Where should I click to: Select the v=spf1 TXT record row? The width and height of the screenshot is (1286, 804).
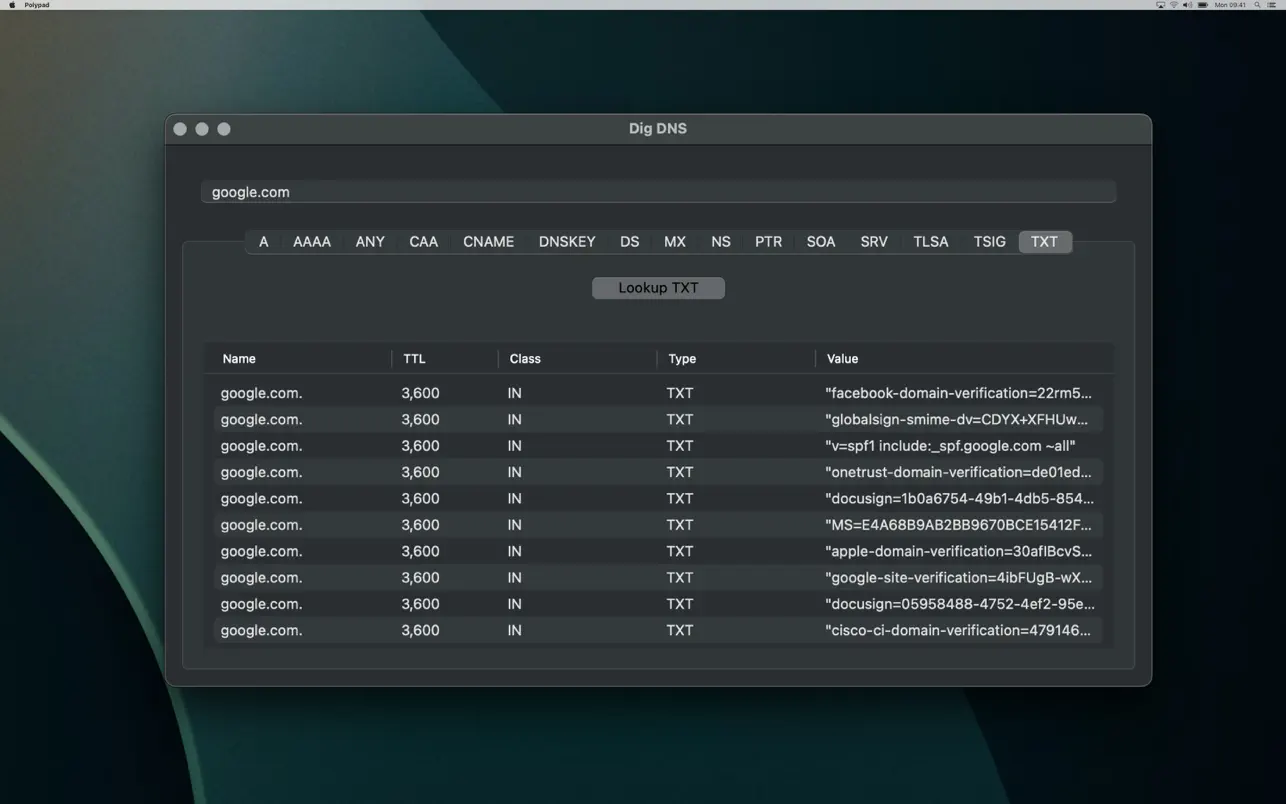point(657,445)
